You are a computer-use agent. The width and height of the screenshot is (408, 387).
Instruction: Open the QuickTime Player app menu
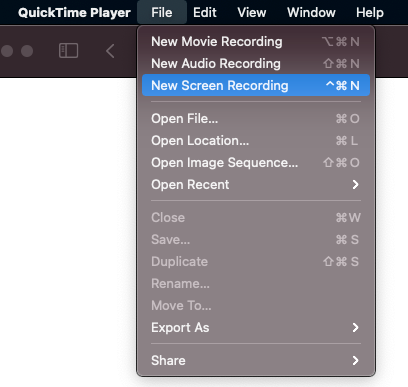click(x=74, y=13)
